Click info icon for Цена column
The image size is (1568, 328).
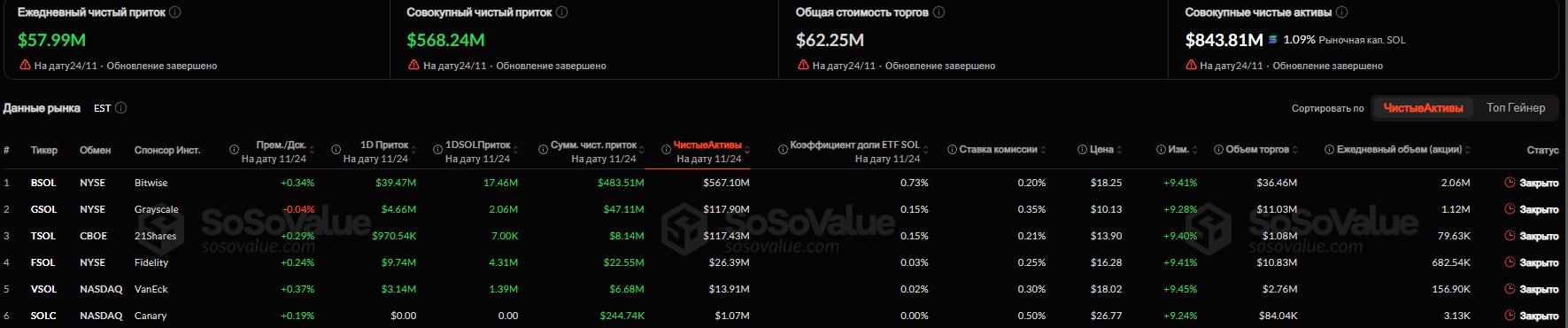point(1082,149)
